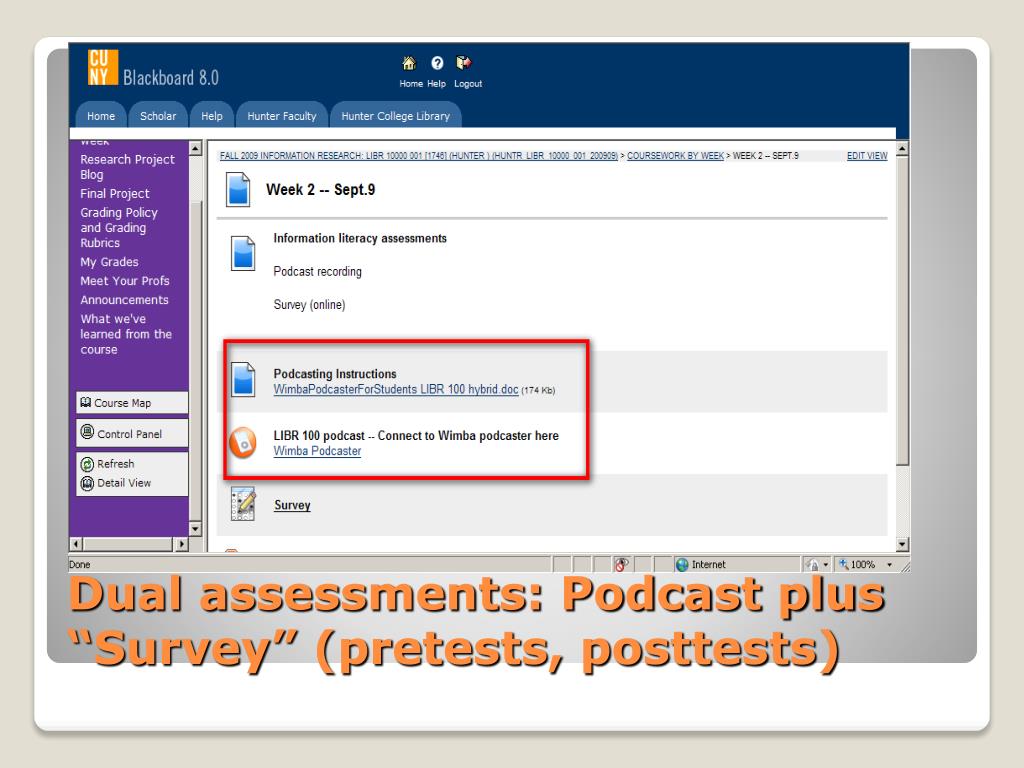Open the WimbaPodcasterForStudents LIBR 100 hybrid.doc link
This screenshot has width=1024, height=768.
tap(396, 389)
